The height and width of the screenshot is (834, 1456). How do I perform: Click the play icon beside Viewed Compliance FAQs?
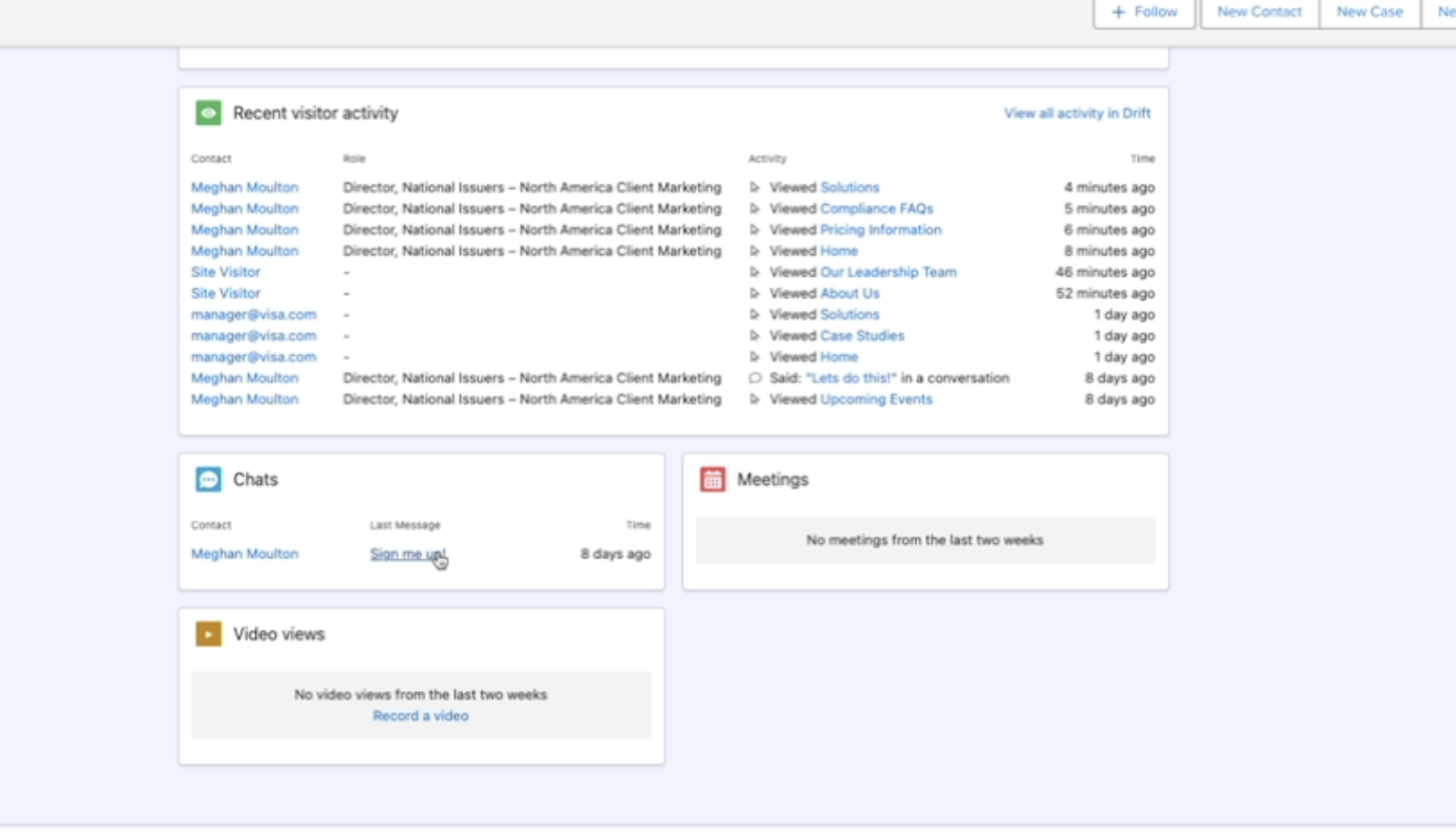(754, 208)
